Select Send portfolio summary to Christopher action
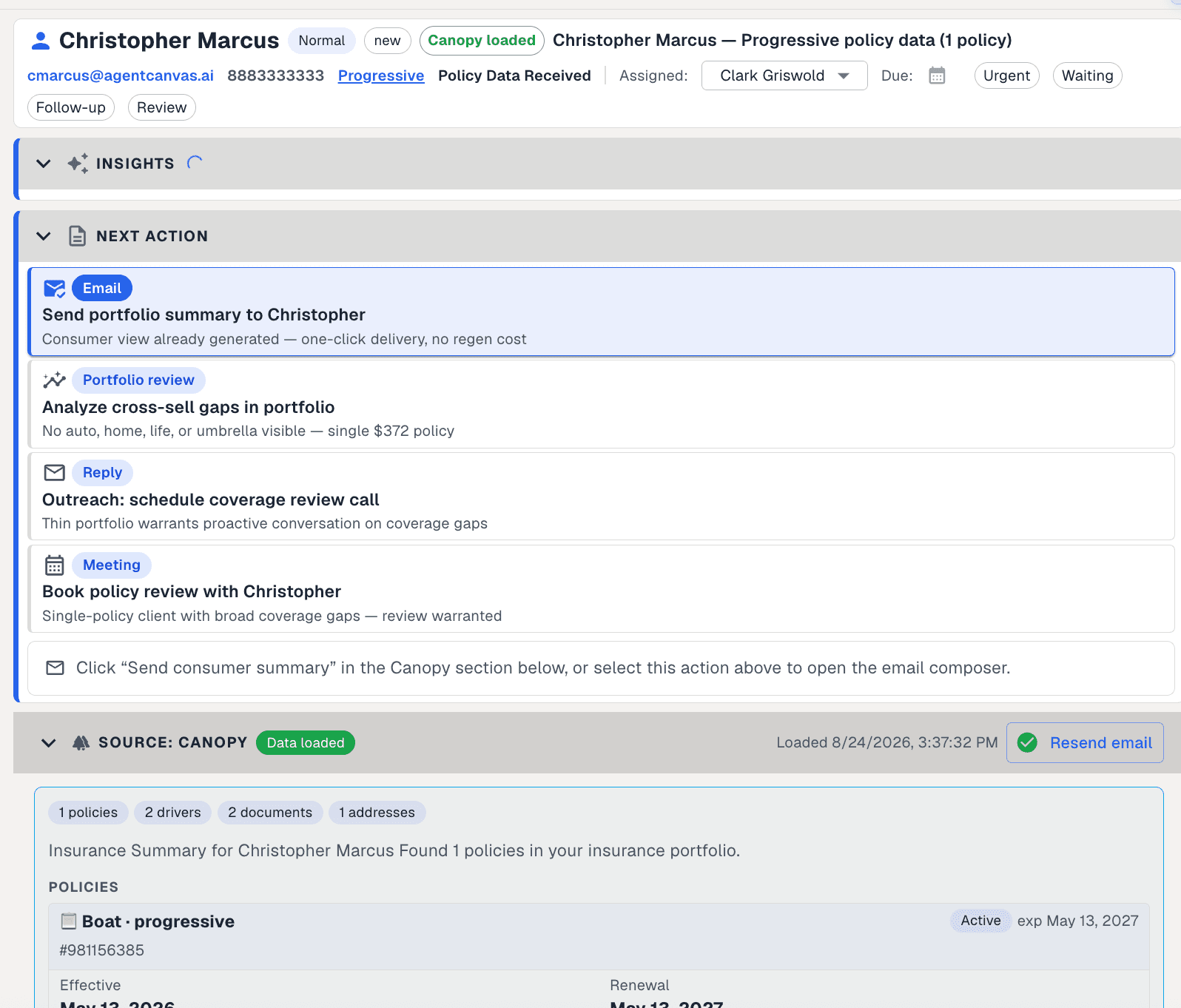 pyautogui.click(x=601, y=312)
